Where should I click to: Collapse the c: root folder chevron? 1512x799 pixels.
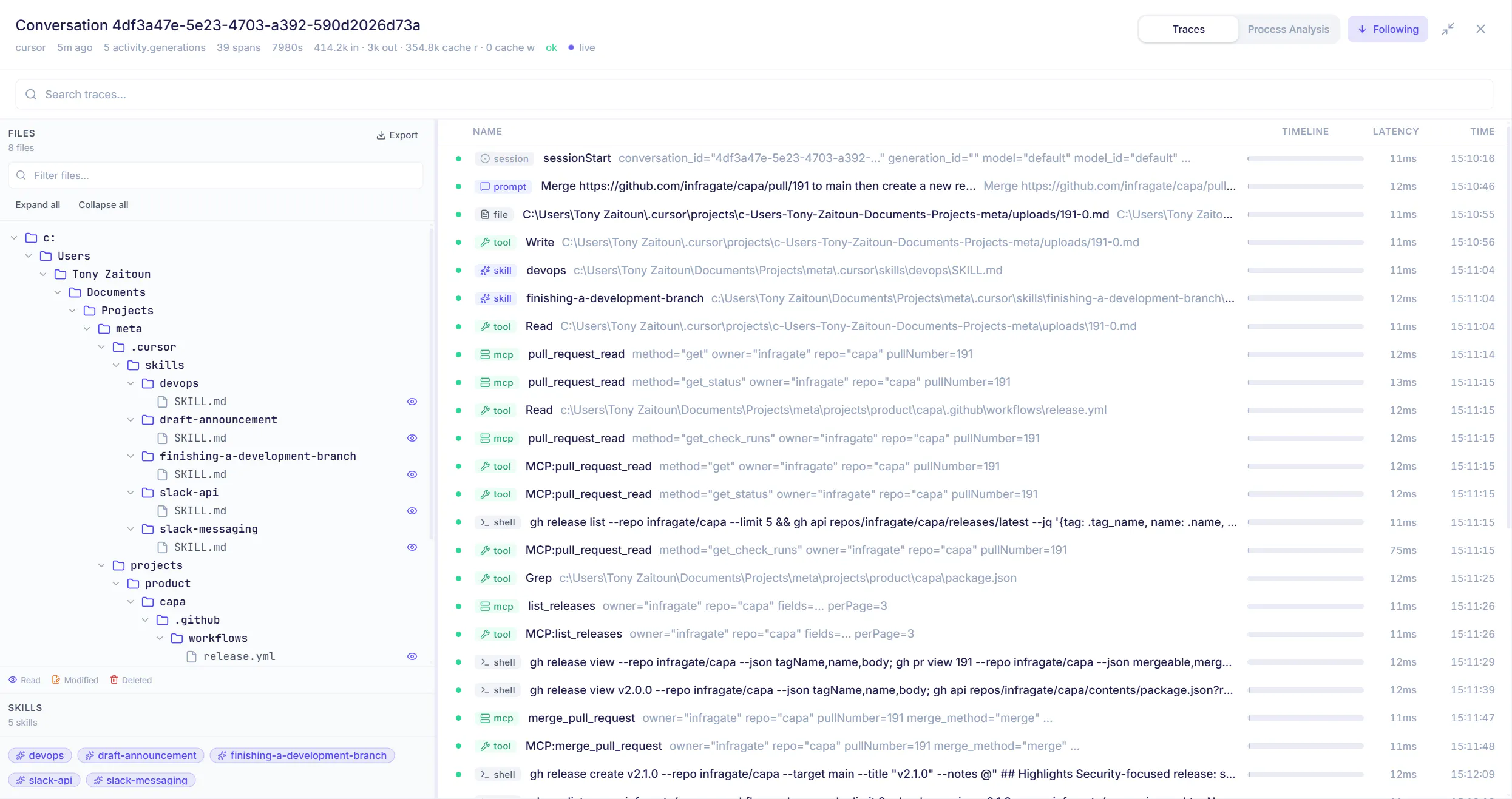click(x=13, y=238)
